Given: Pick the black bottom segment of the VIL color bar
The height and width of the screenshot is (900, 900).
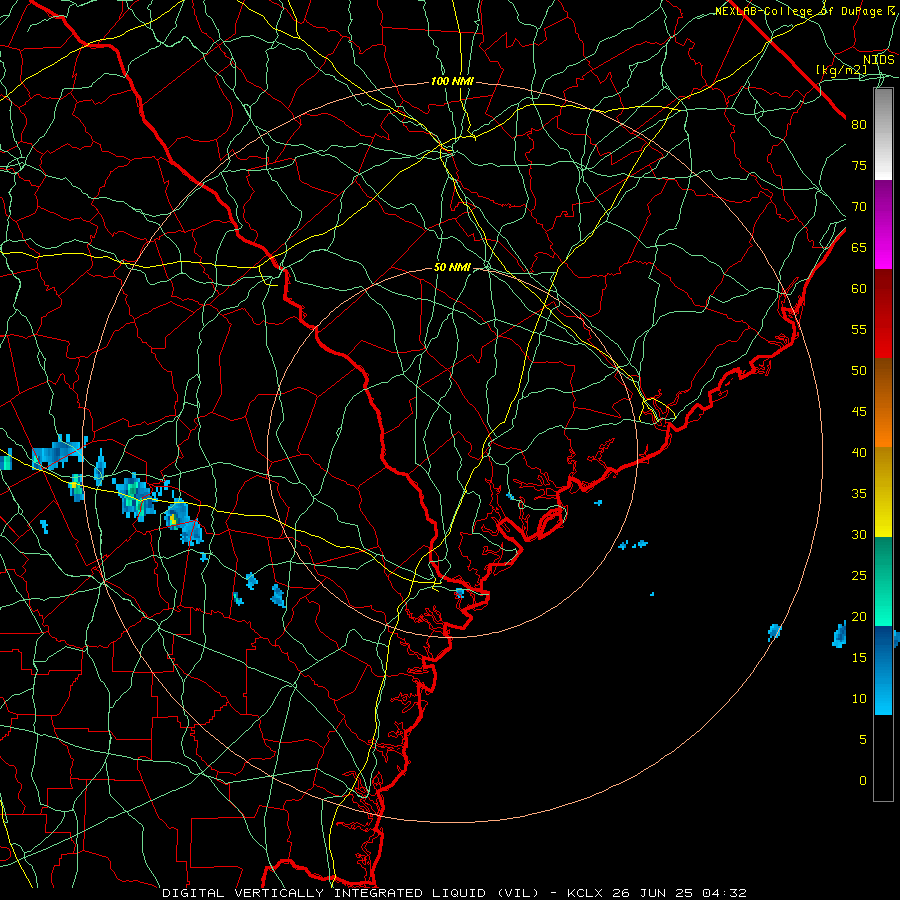Looking at the screenshot, I should [883, 758].
